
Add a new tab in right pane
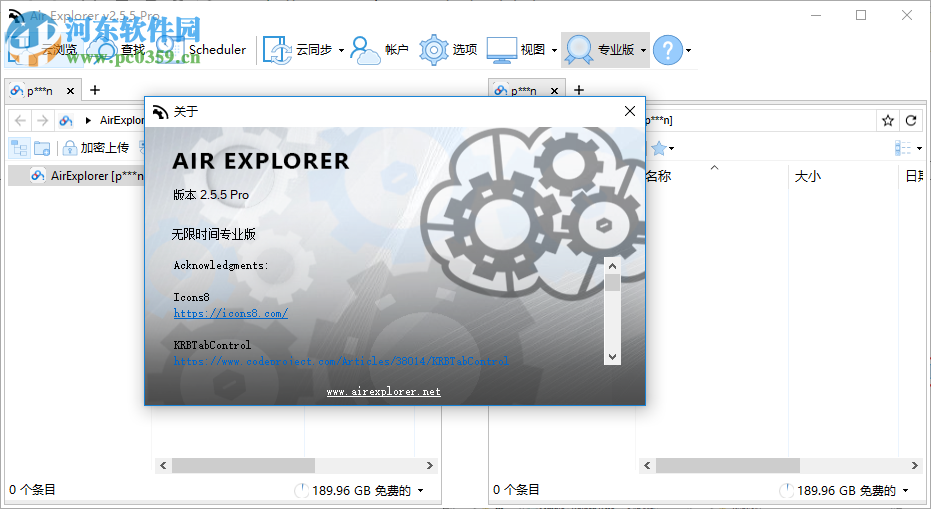tap(579, 90)
